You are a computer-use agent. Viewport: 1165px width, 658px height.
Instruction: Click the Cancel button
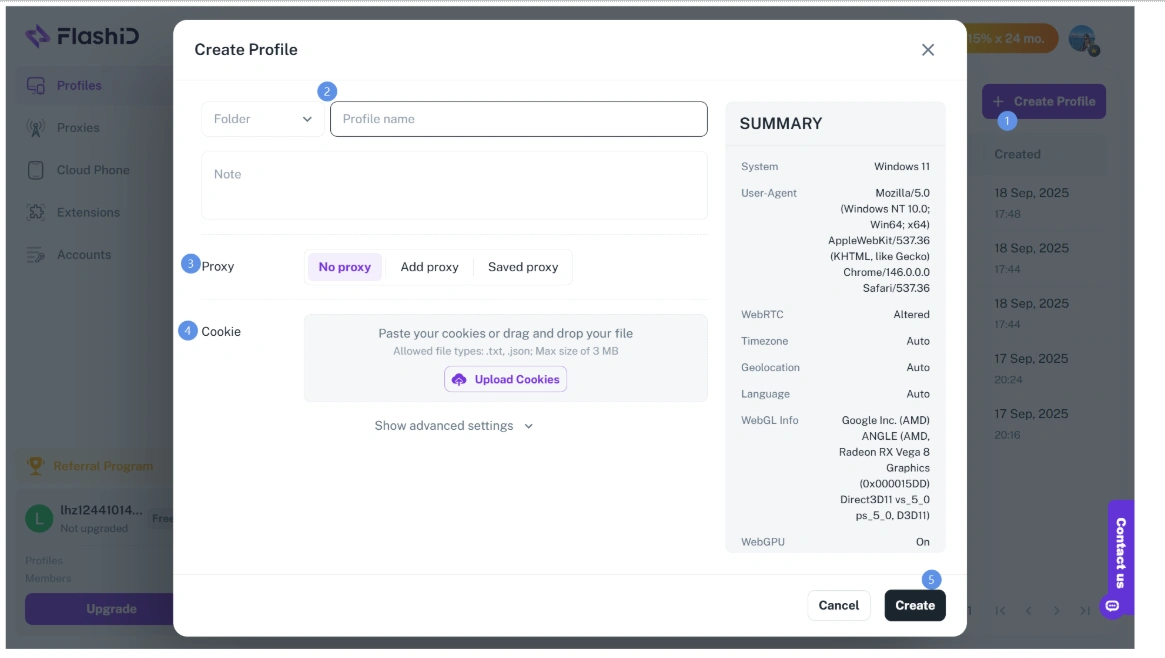click(839, 605)
